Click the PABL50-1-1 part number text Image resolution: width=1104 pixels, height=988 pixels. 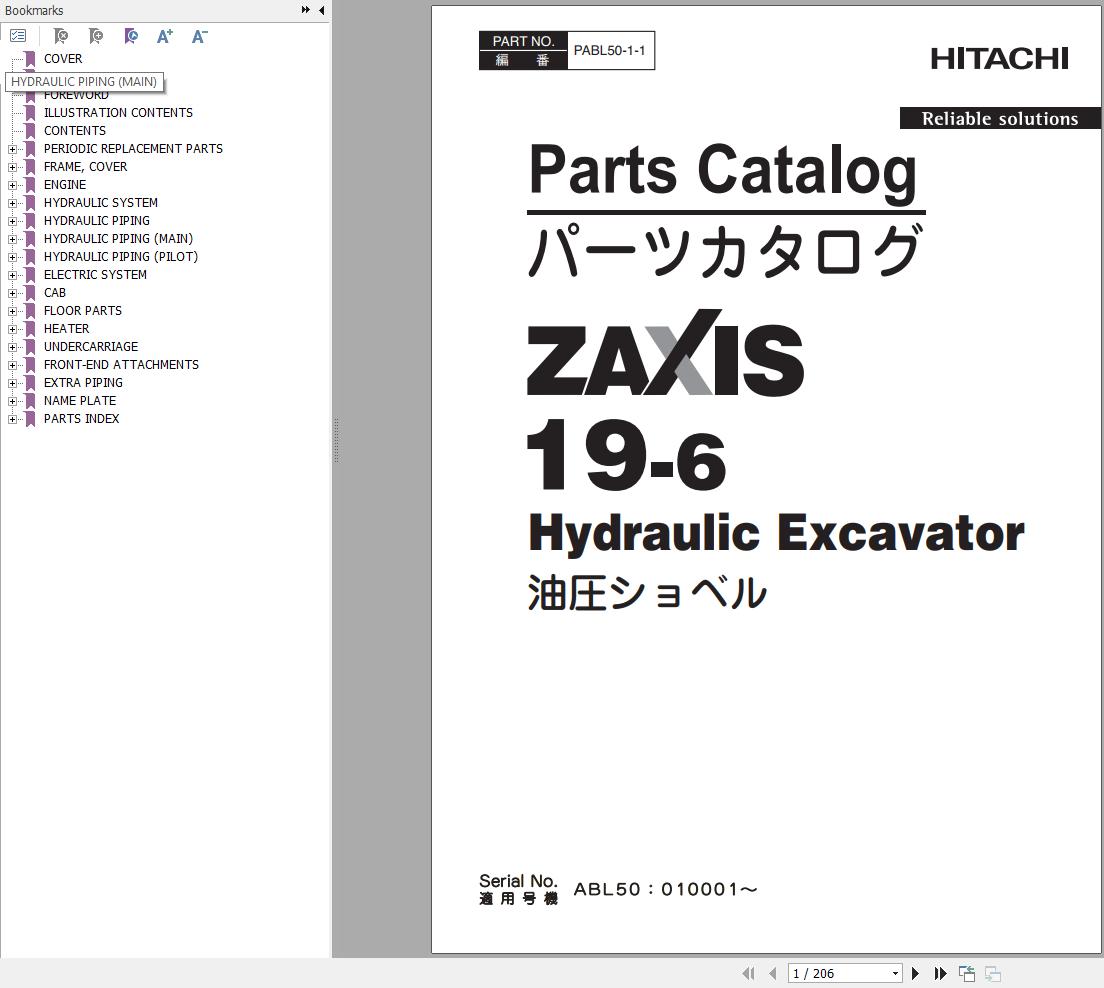(609, 51)
